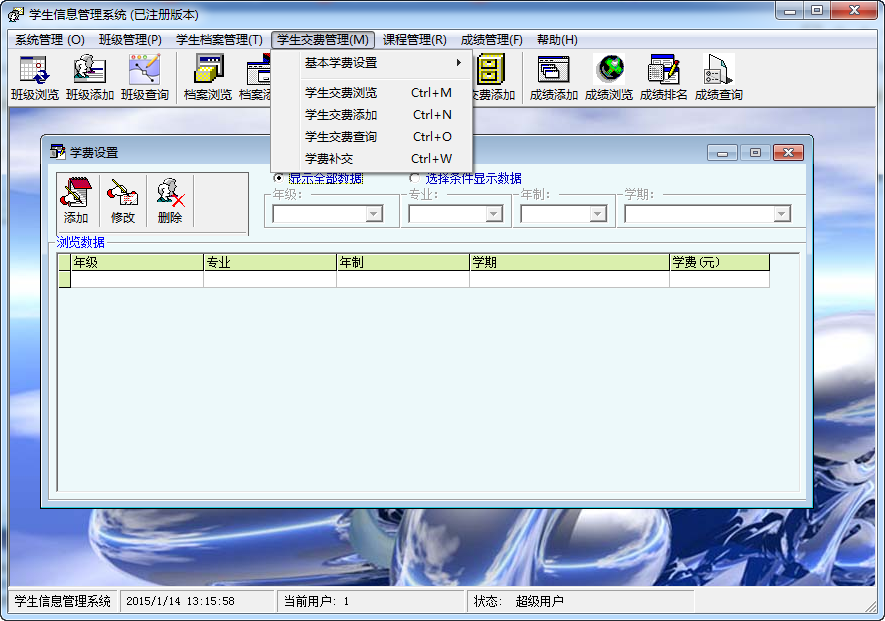Click the main application title bar icon
885x621 pixels.
[x=16, y=14]
